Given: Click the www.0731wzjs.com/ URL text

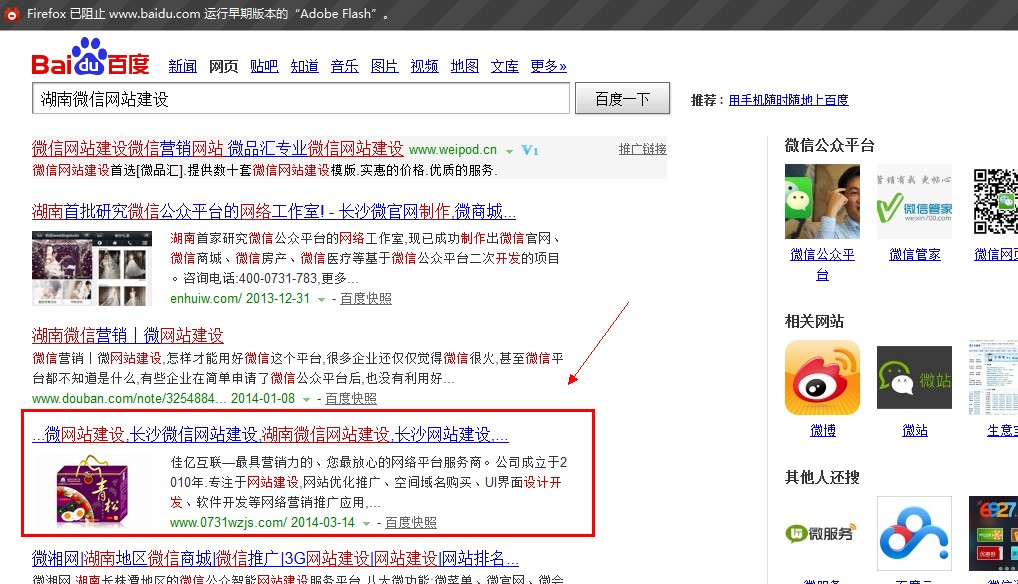Looking at the screenshot, I should point(229,522).
